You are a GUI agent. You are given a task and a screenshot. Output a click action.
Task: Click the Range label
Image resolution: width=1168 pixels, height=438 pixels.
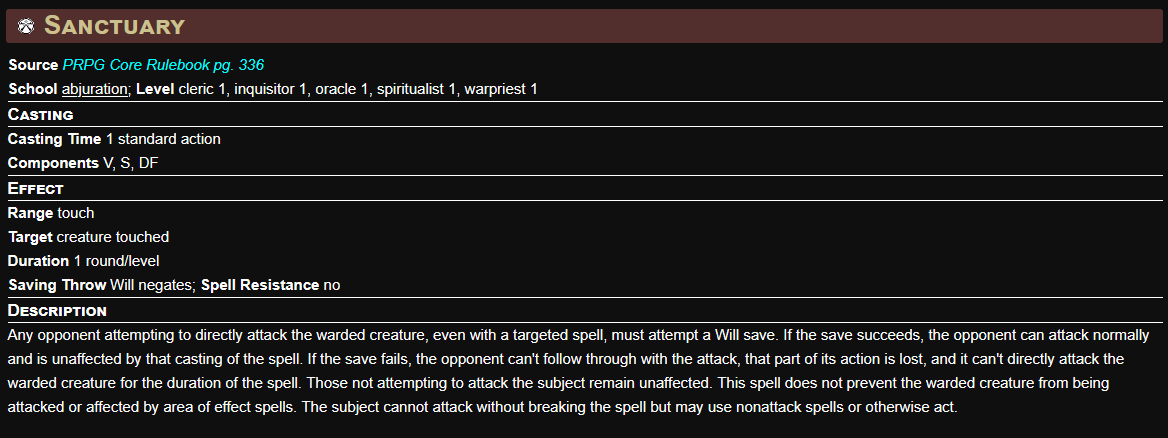(30, 213)
